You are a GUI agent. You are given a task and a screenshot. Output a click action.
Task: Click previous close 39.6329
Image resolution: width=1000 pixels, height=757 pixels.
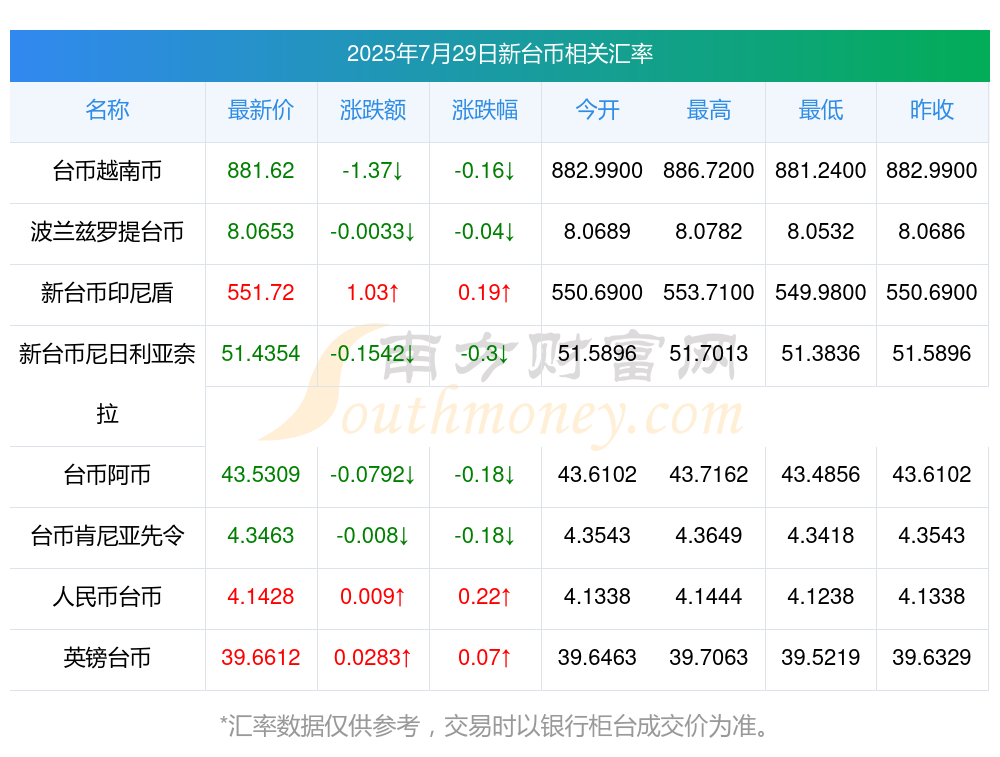tap(932, 658)
